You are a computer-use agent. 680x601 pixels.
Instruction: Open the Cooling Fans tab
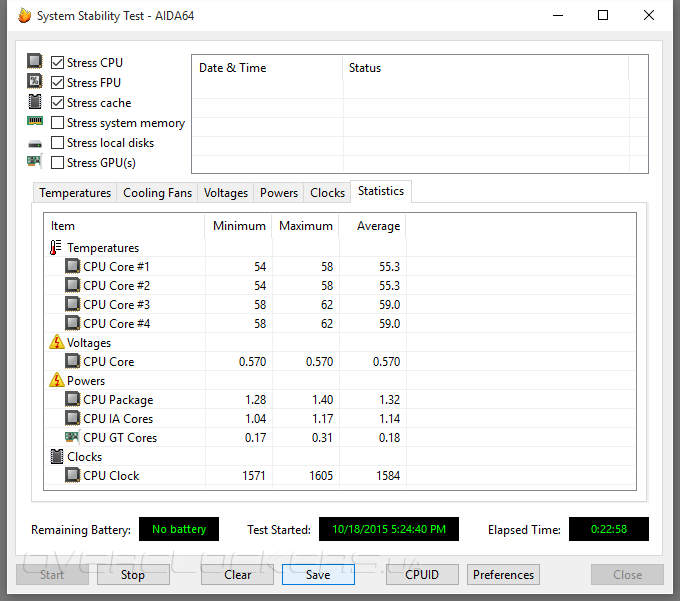[x=157, y=193]
